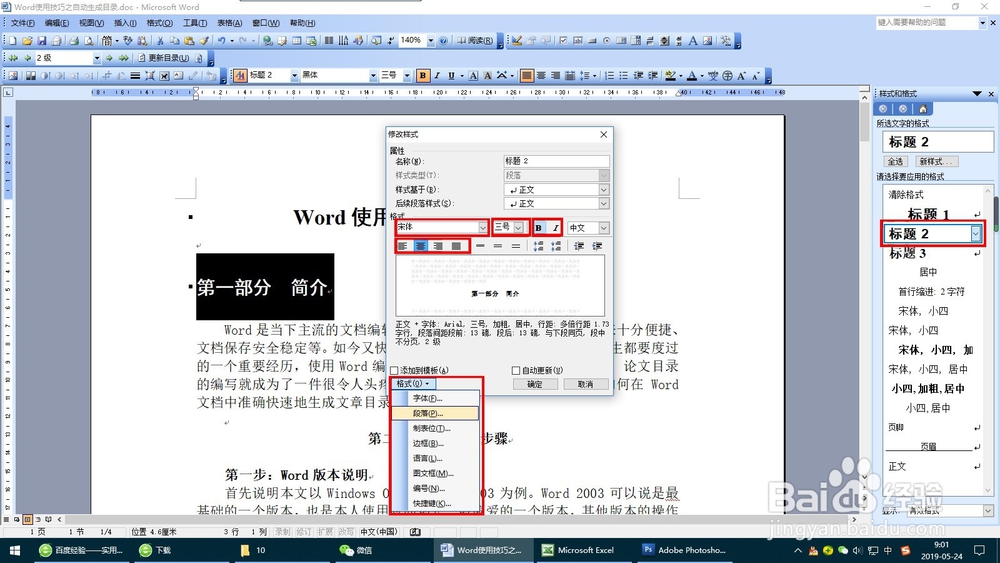This screenshot has height=563, width=1000.
Task: Select right alignment in the Modify Style dialog
Action: click(x=438, y=245)
